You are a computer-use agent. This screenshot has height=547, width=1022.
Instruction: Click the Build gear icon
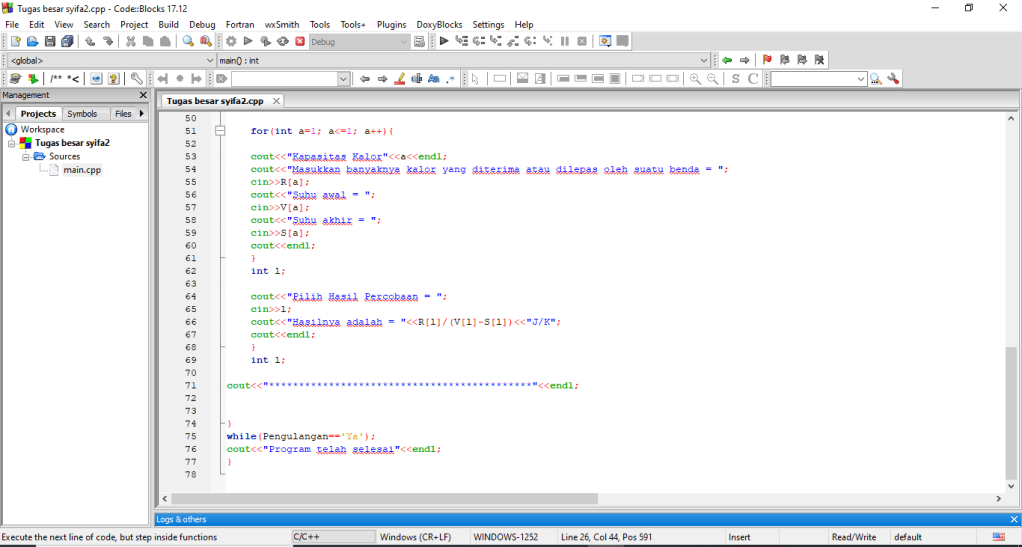tap(231, 41)
